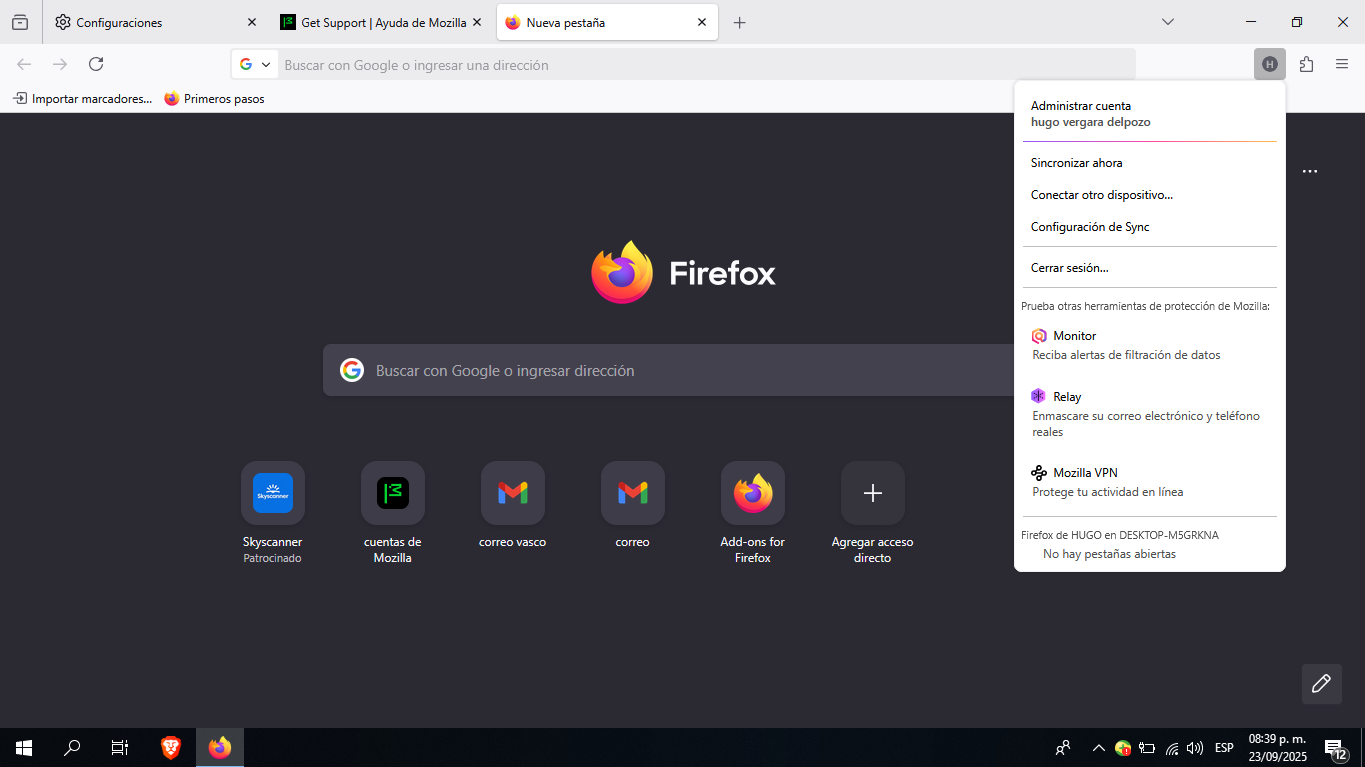
Task: Open the Relay email masking entry
Action: tap(1150, 414)
